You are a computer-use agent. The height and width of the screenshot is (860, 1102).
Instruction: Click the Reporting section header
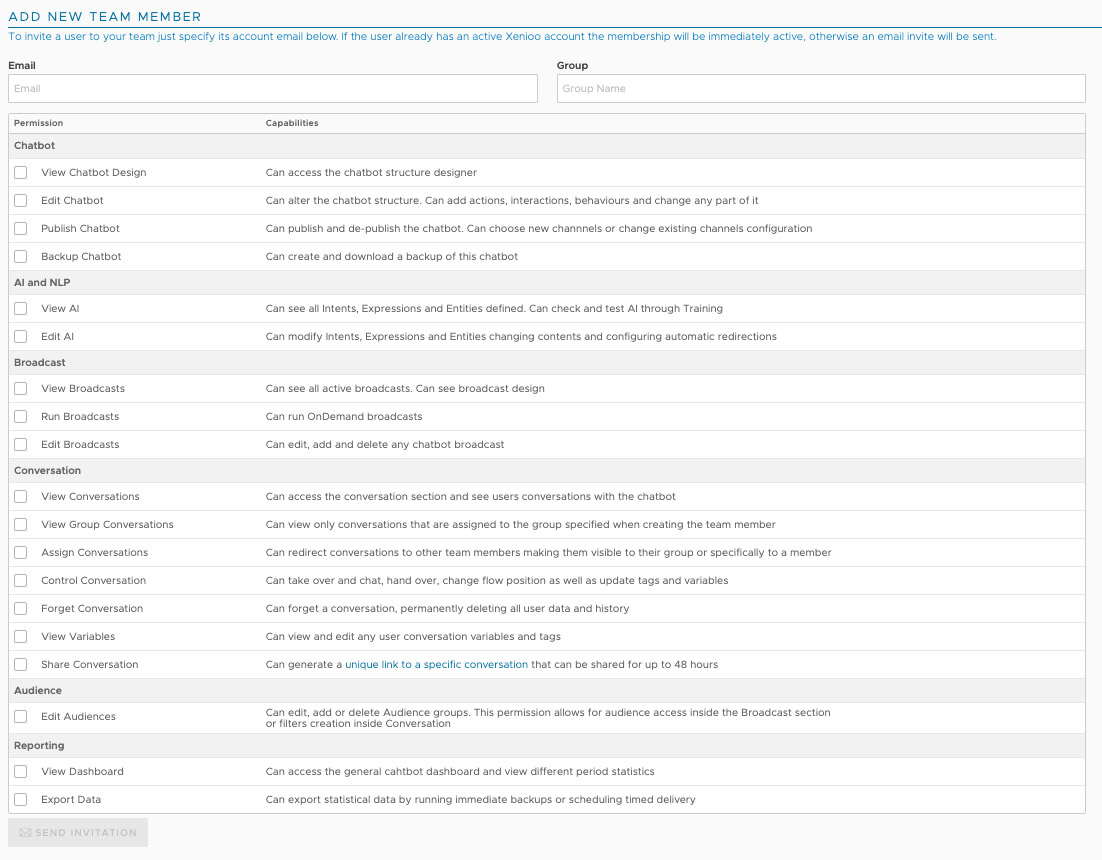(x=547, y=745)
